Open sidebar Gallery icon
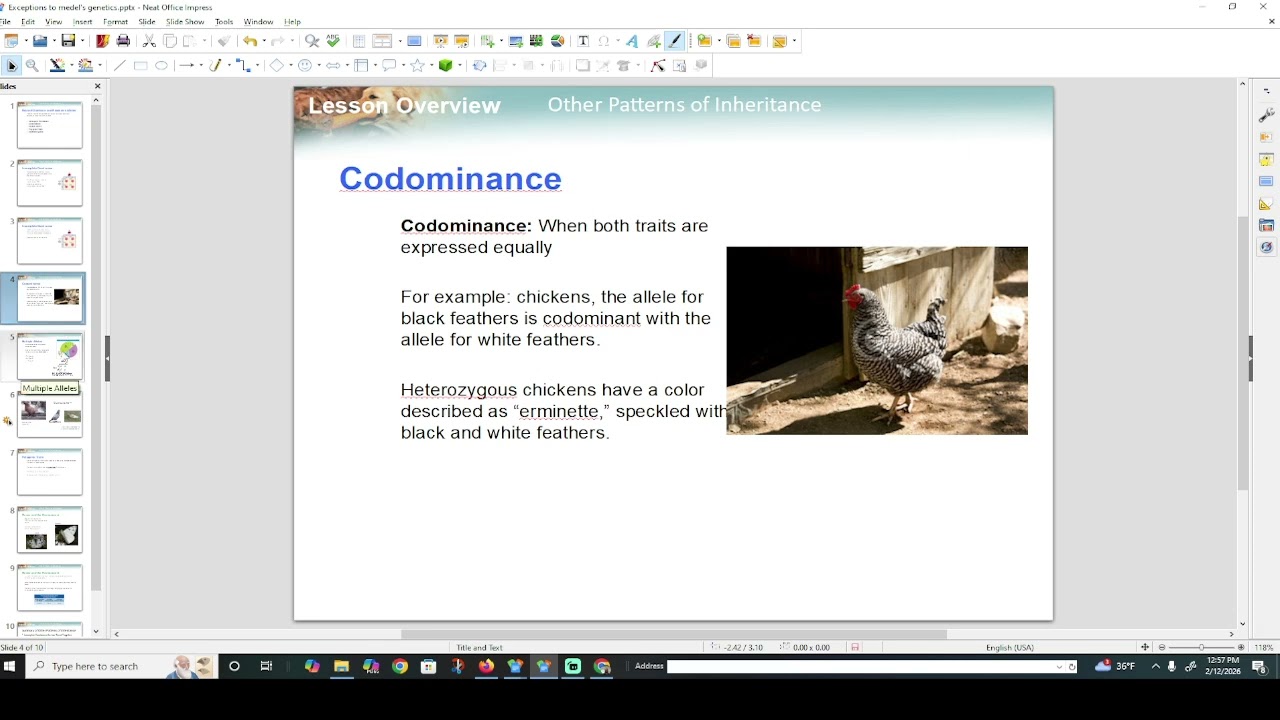 tap(1266, 225)
